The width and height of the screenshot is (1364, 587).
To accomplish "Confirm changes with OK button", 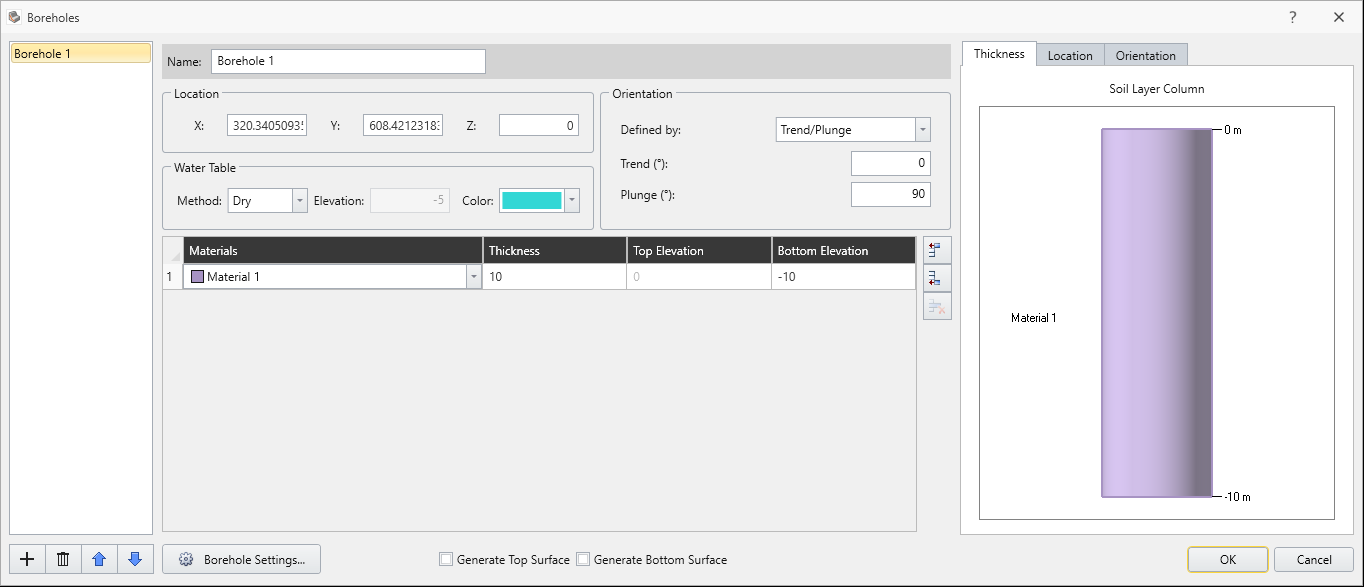I will [1227, 560].
